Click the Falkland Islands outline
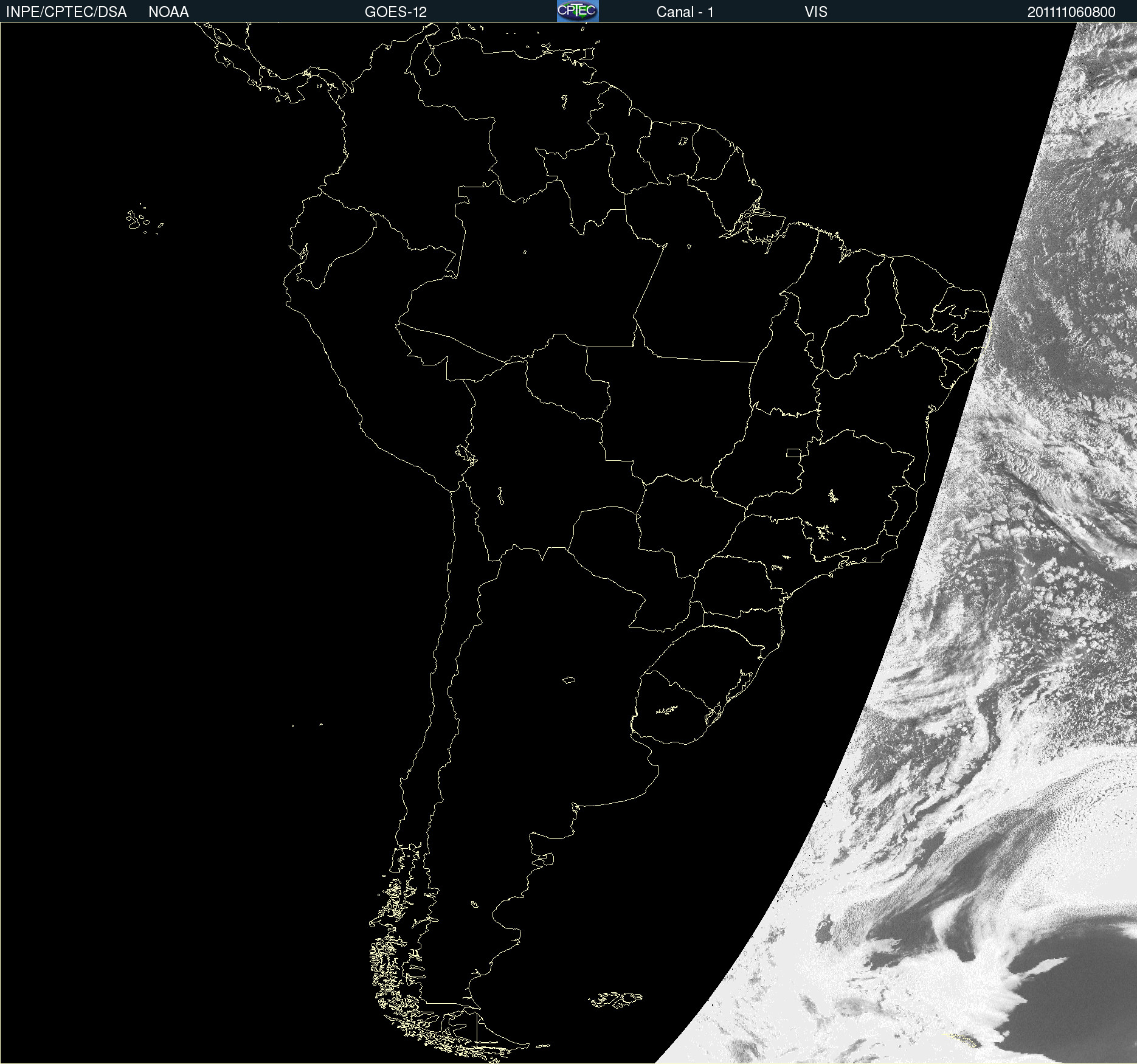1137x1064 pixels. pos(615,1000)
